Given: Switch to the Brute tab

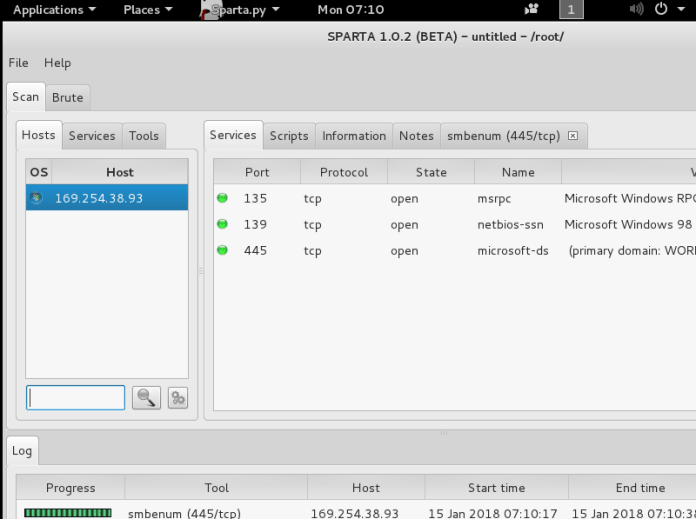Looking at the screenshot, I should coord(68,98).
